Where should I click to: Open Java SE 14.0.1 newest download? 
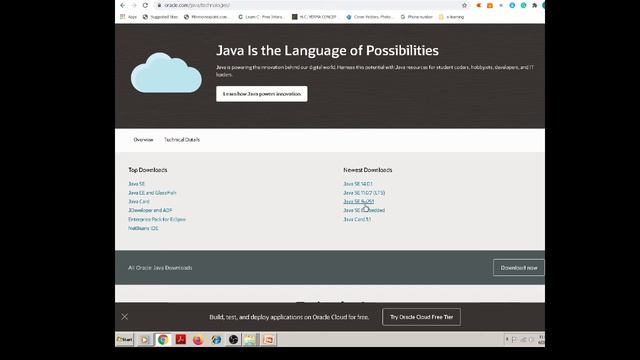(358, 184)
